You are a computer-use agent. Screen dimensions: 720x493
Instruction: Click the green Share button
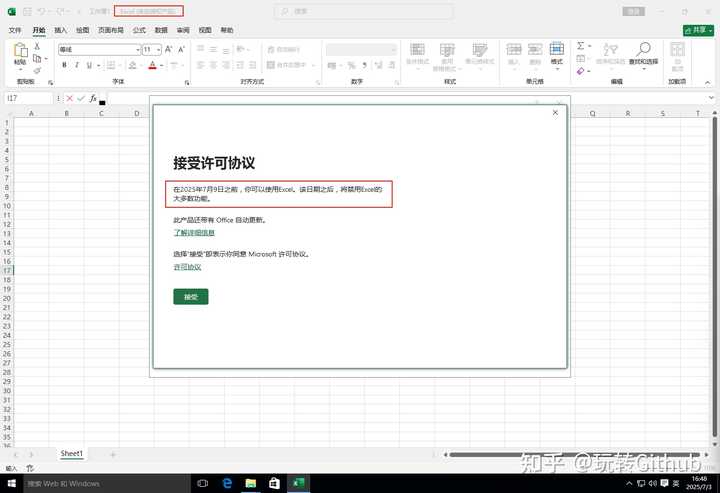[698, 30]
